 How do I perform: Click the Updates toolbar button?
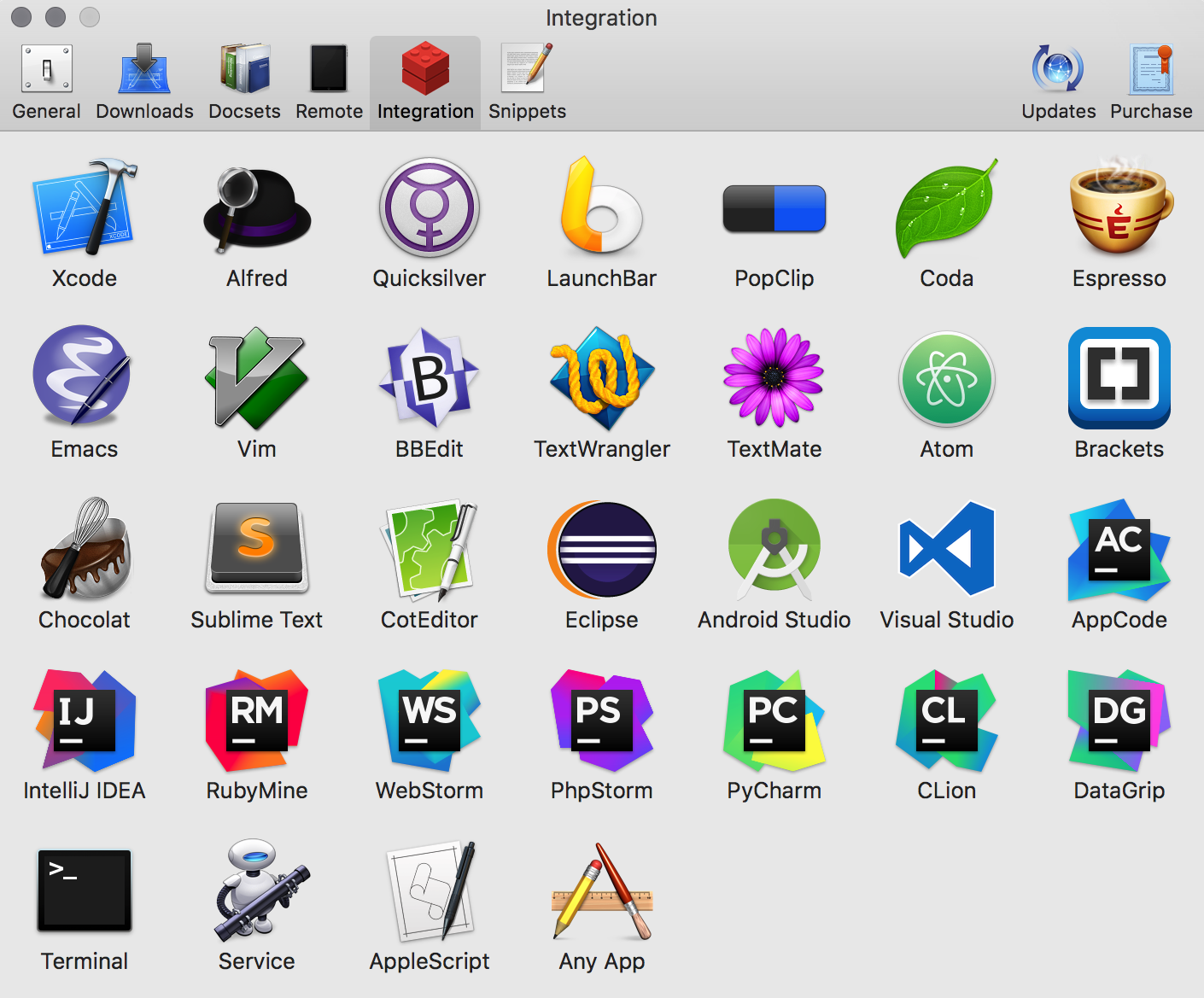point(1058,83)
